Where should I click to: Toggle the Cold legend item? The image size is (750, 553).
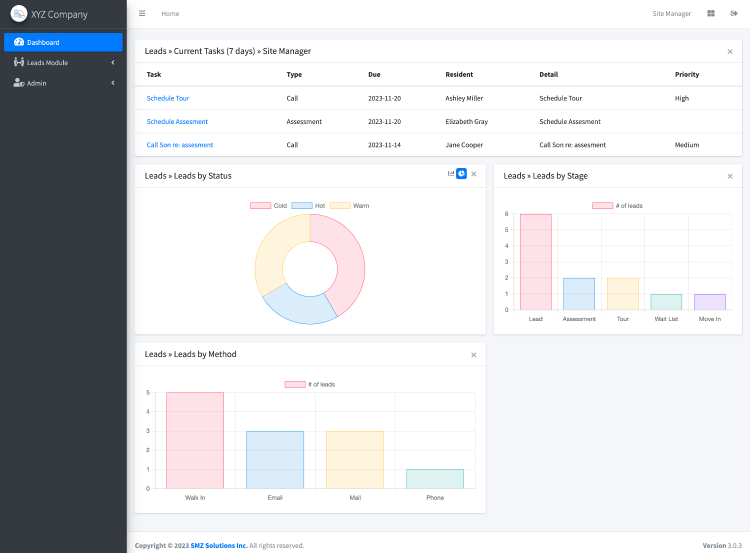coord(269,205)
